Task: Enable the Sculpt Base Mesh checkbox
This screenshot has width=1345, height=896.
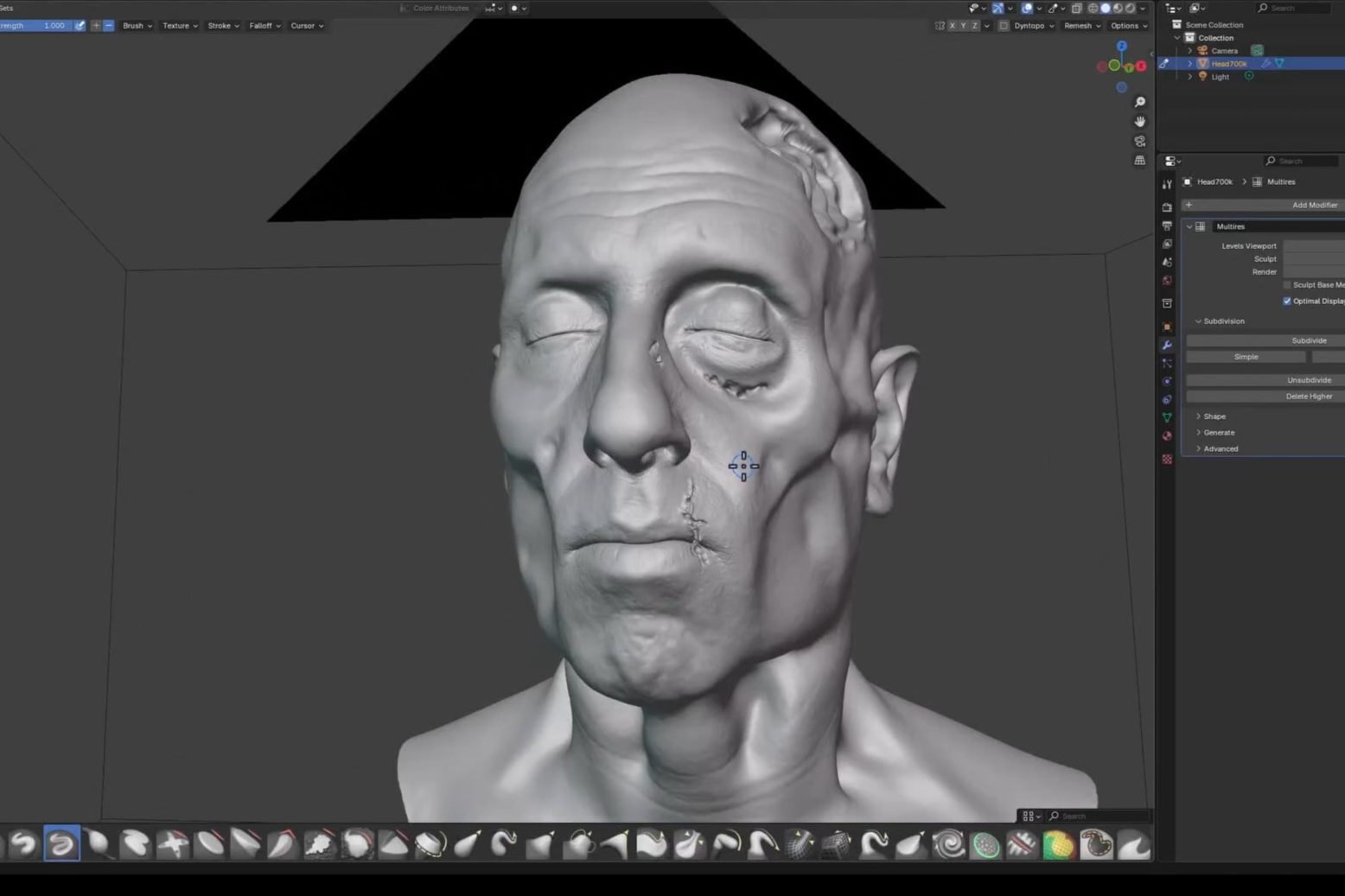Action: [1287, 285]
